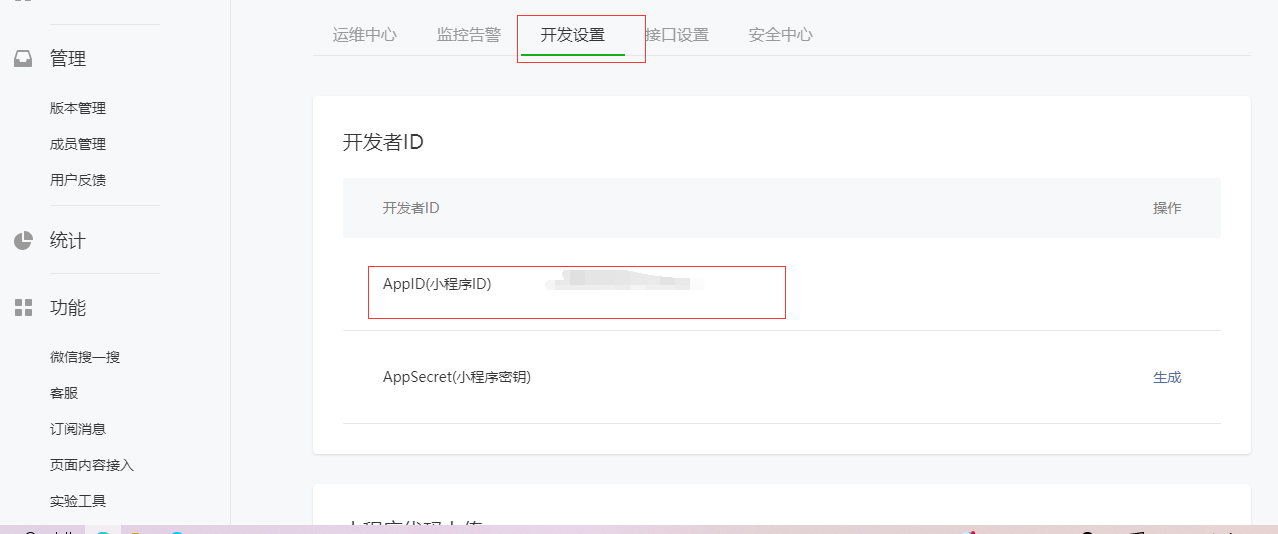The height and width of the screenshot is (534, 1278).
Task: Click the 开发者ID table column header
Action: 411,208
